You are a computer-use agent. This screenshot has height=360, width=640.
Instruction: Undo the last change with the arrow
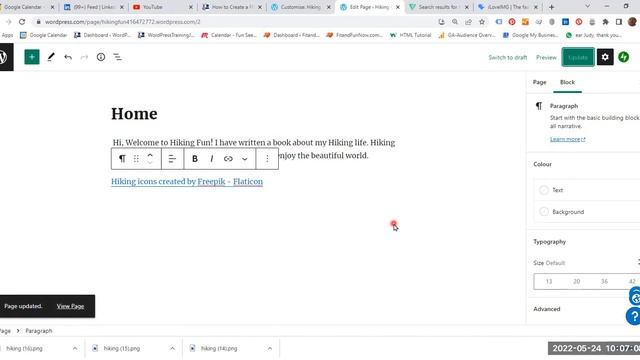click(x=68, y=57)
